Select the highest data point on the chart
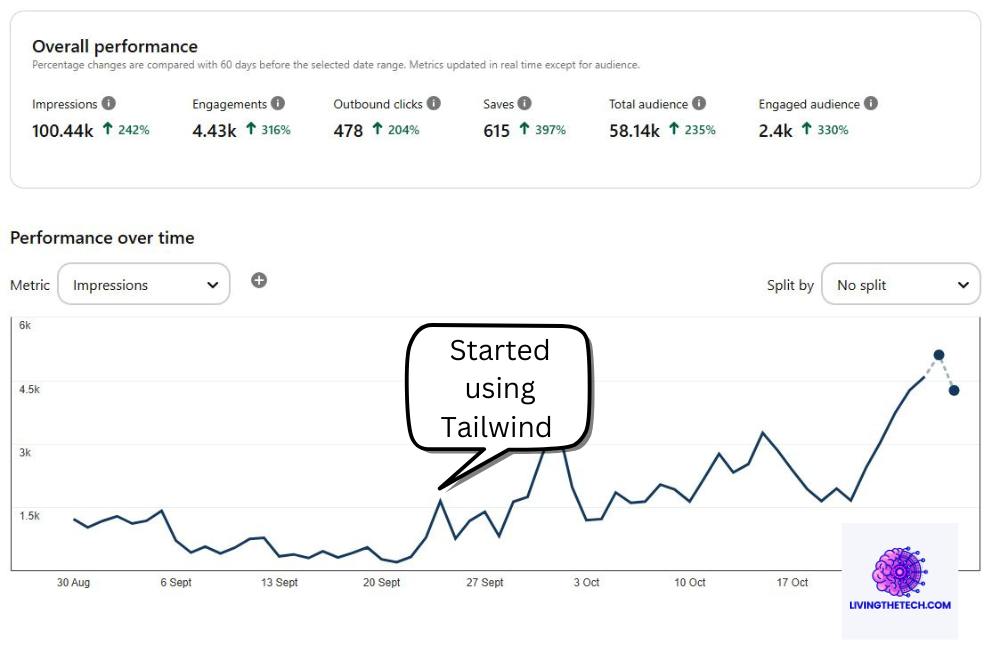 click(x=938, y=354)
